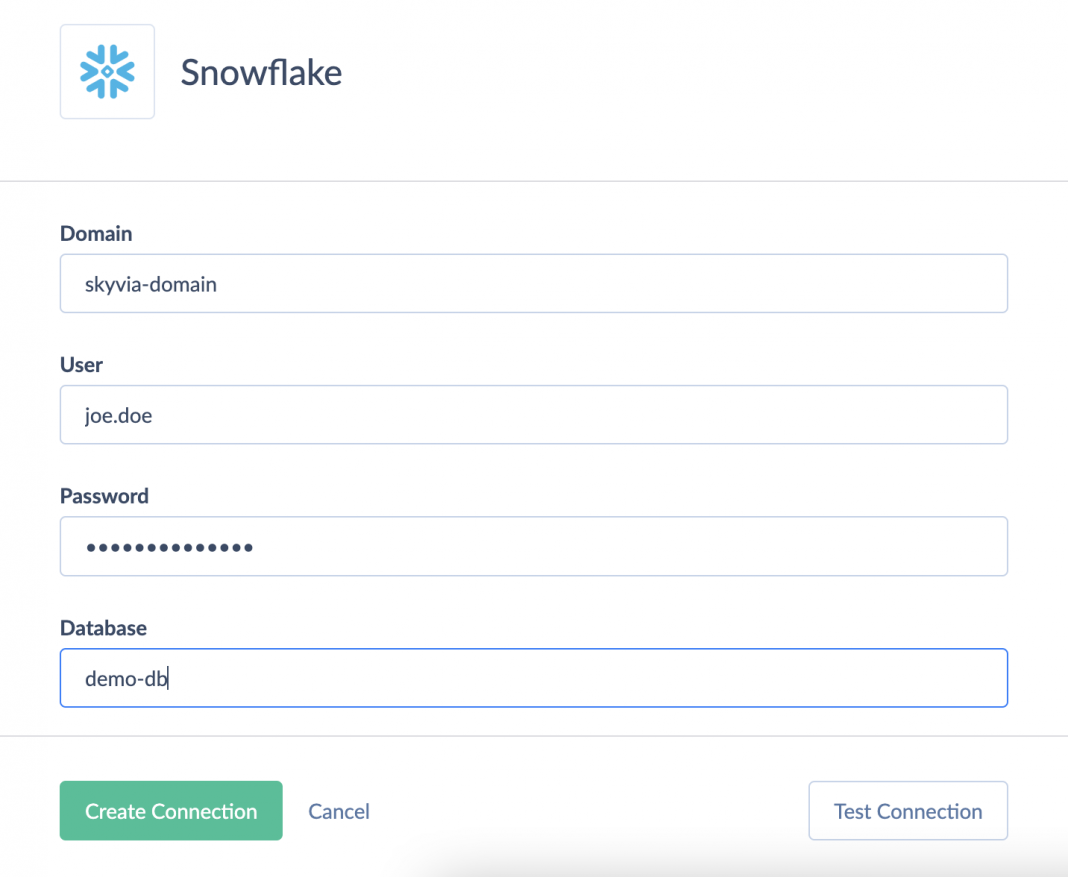Screen dimensions: 1068x877
Task: Click the masked password dots
Action: tap(169, 547)
